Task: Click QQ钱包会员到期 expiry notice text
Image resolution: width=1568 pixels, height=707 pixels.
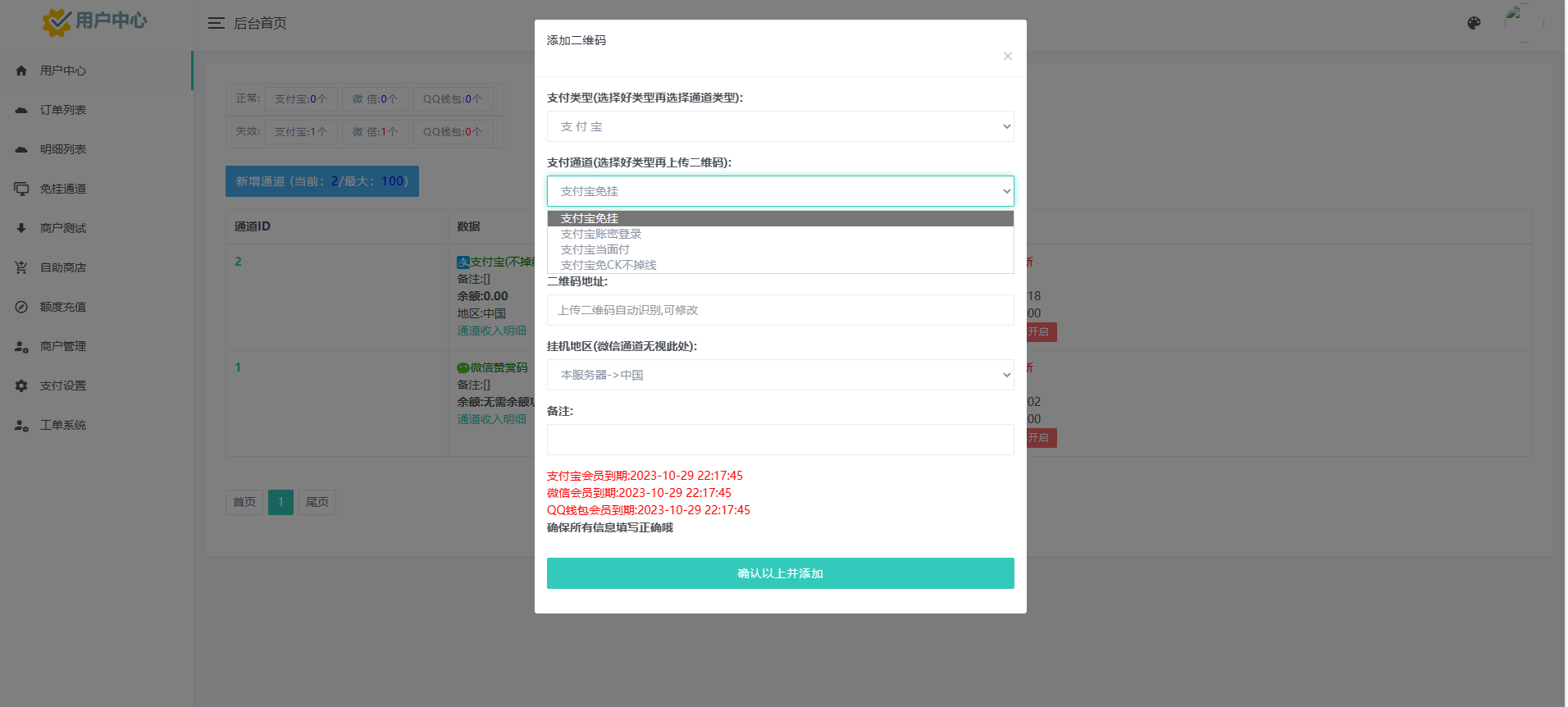Action: point(649,510)
